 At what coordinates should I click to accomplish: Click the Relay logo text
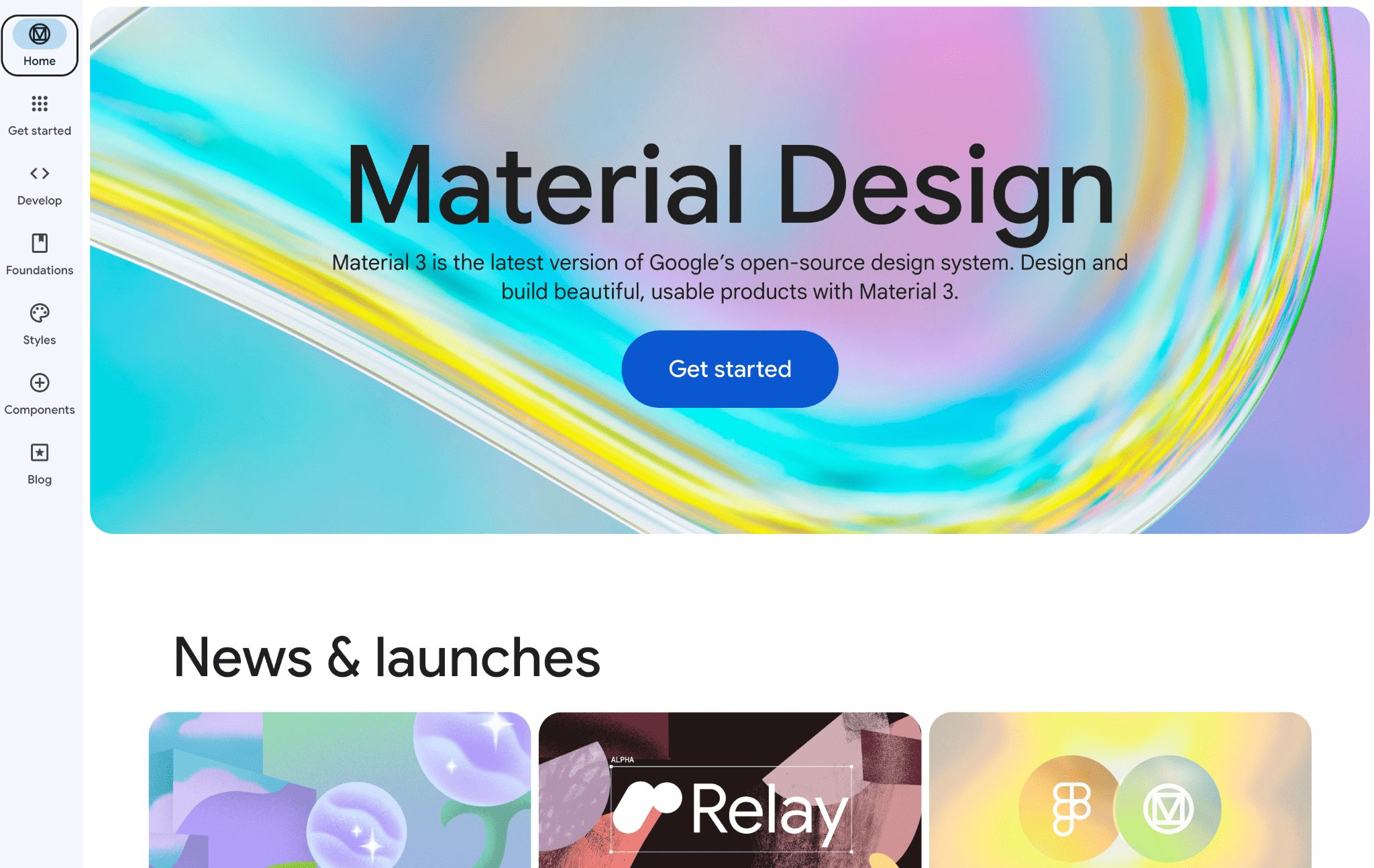point(770,812)
